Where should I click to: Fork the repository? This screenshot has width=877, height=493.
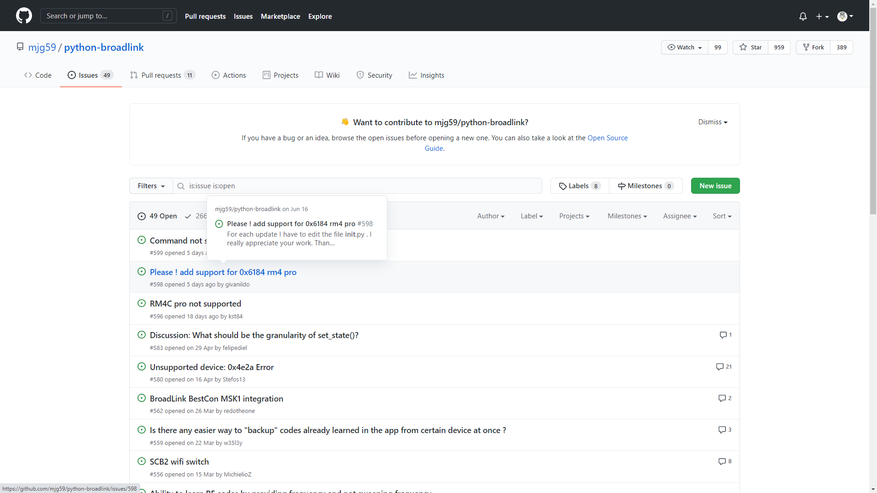[x=813, y=48]
